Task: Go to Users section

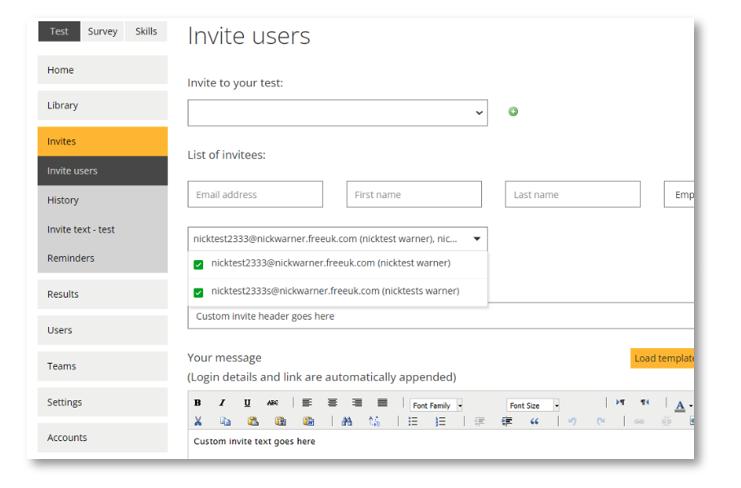Action: pos(103,330)
